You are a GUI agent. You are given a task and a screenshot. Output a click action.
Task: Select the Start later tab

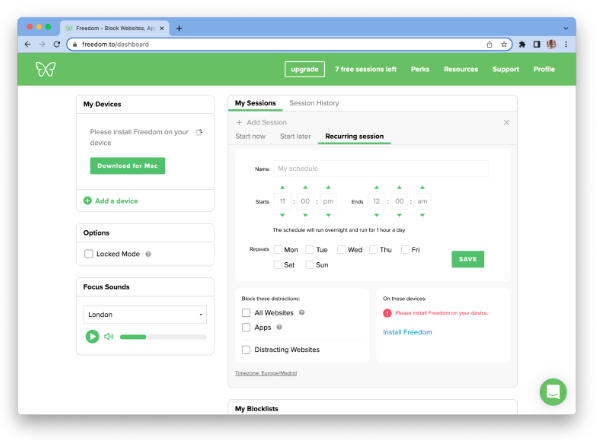pyautogui.click(x=295, y=136)
